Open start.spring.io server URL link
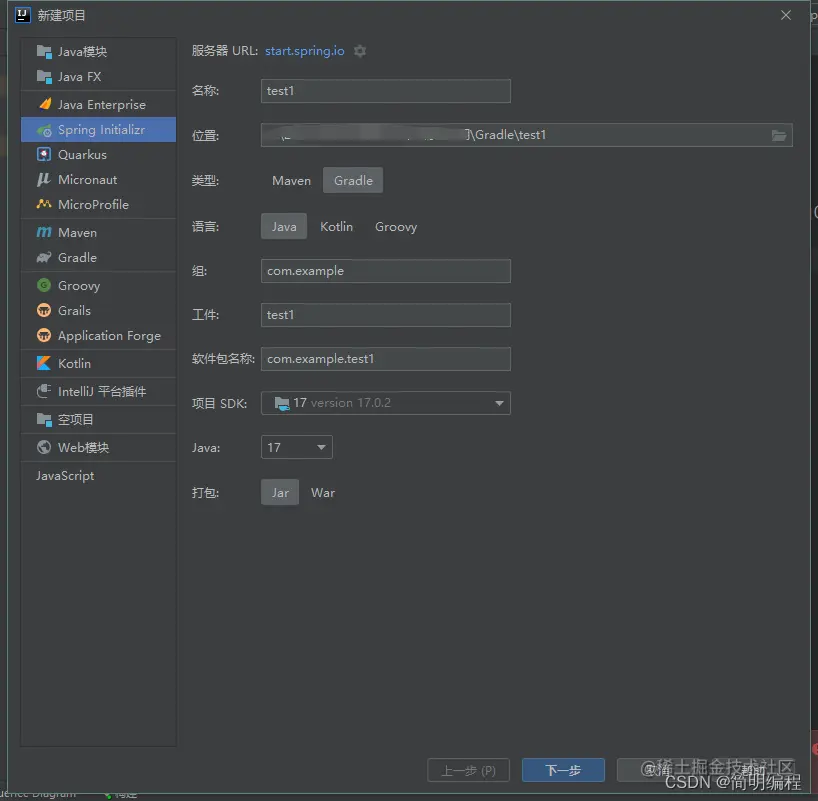 [x=305, y=51]
